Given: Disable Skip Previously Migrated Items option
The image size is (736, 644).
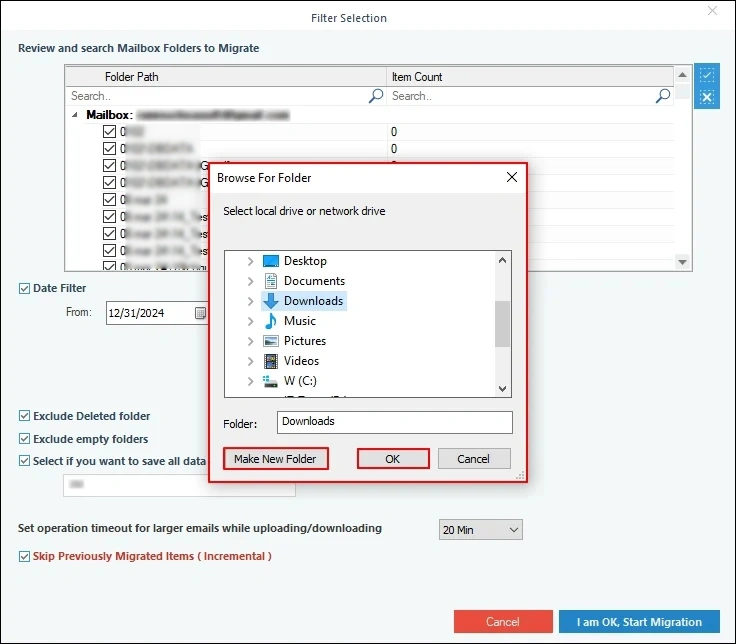Looking at the screenshot, I should 25,556.
